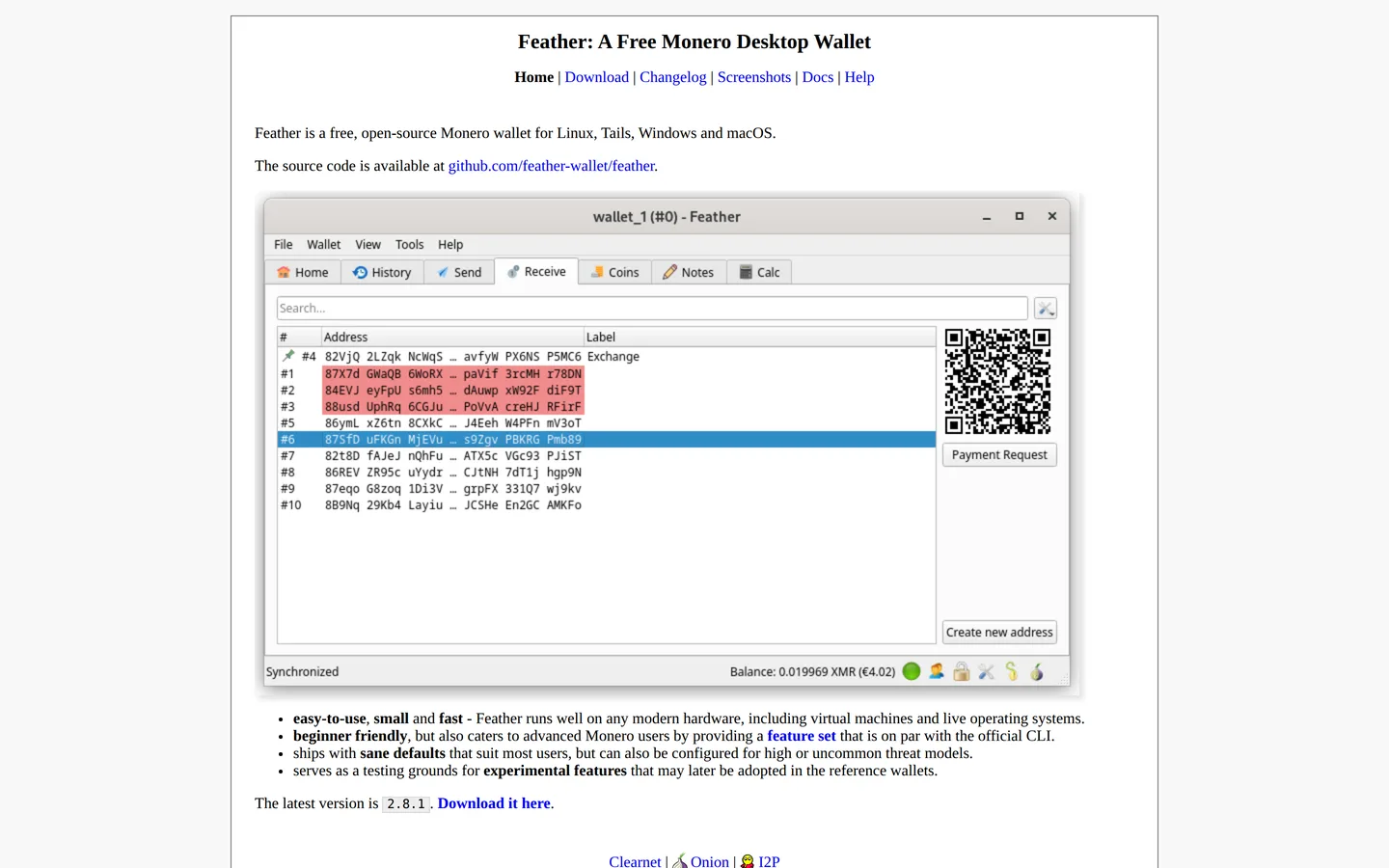
Task: Sort by the Address column header
Action: (x=452, y=337)
